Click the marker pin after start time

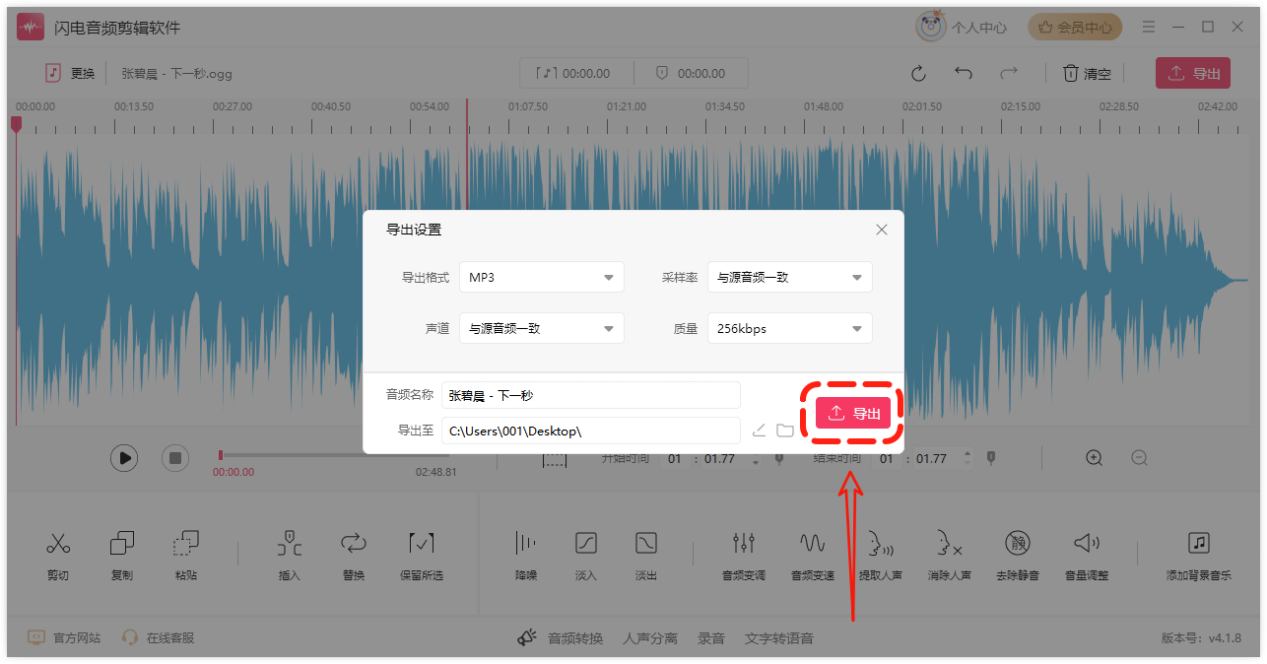(779, 458)
